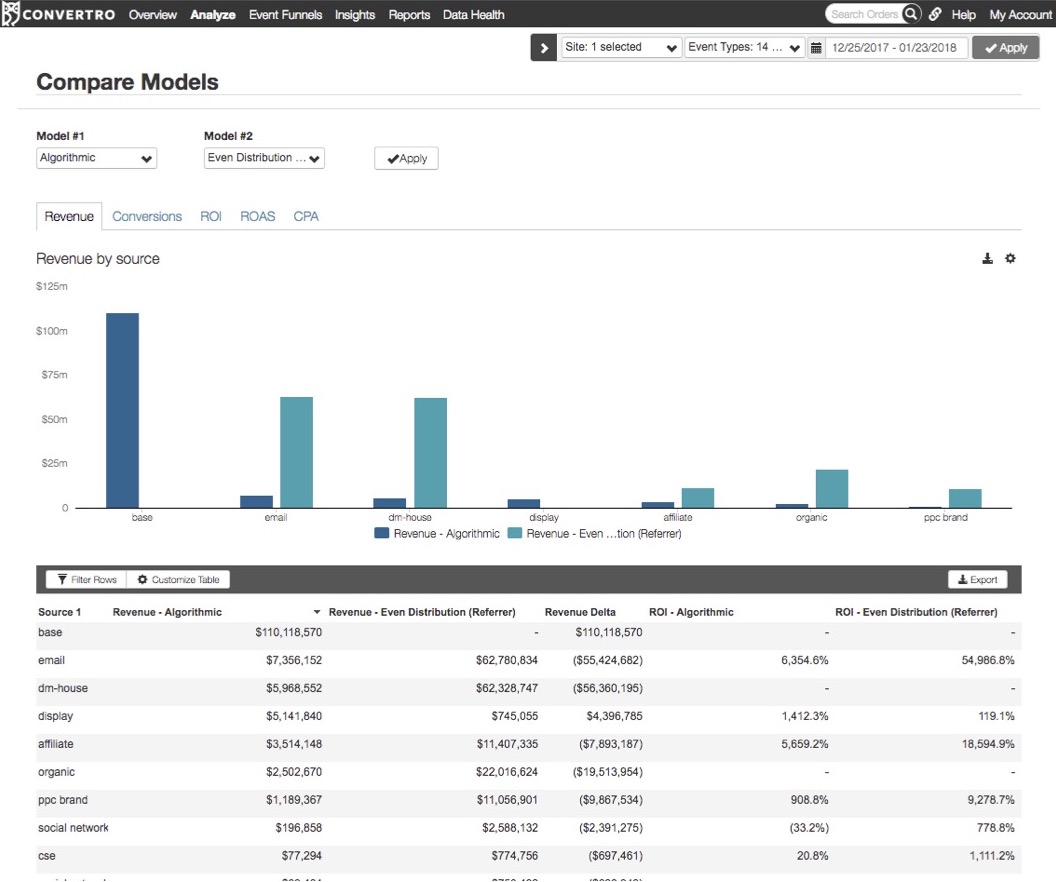The image size is (1056, 882).
Task: Open the Analyze menu
Action: [x=213, y=14]
